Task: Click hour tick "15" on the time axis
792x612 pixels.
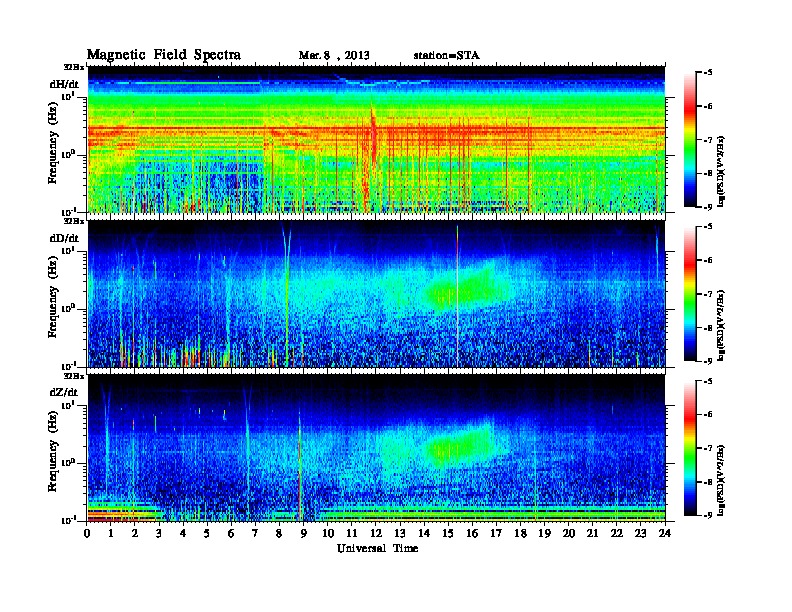Action: [449, 533]
